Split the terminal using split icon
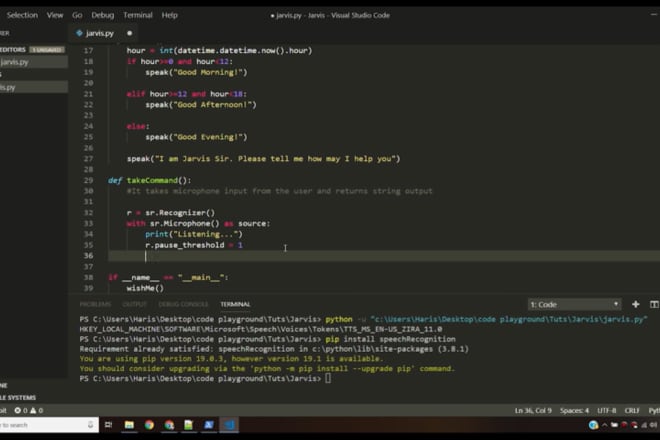 click(654, 304)
